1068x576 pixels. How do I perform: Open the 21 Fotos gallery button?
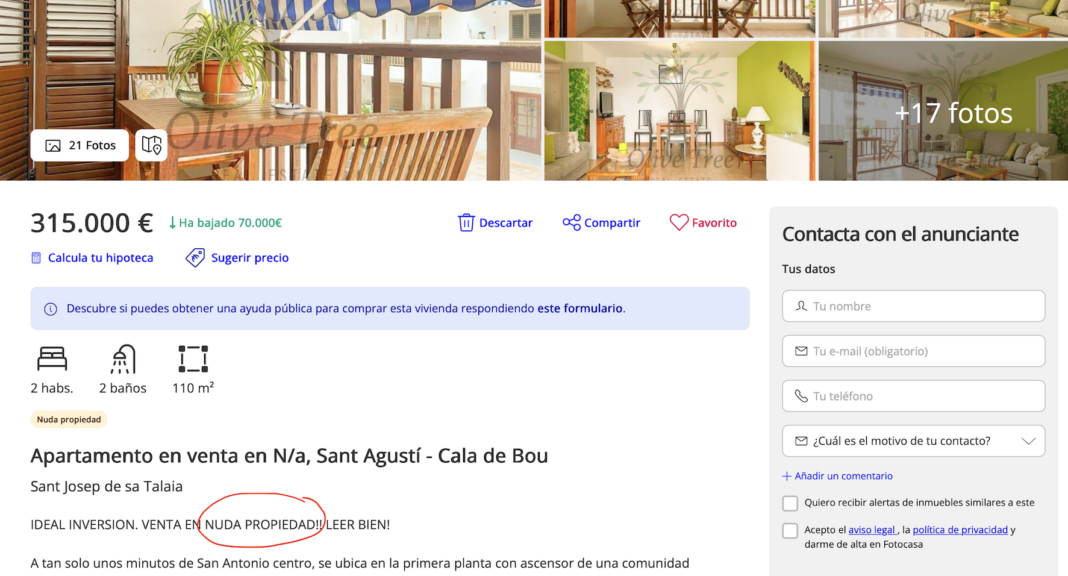80,145
